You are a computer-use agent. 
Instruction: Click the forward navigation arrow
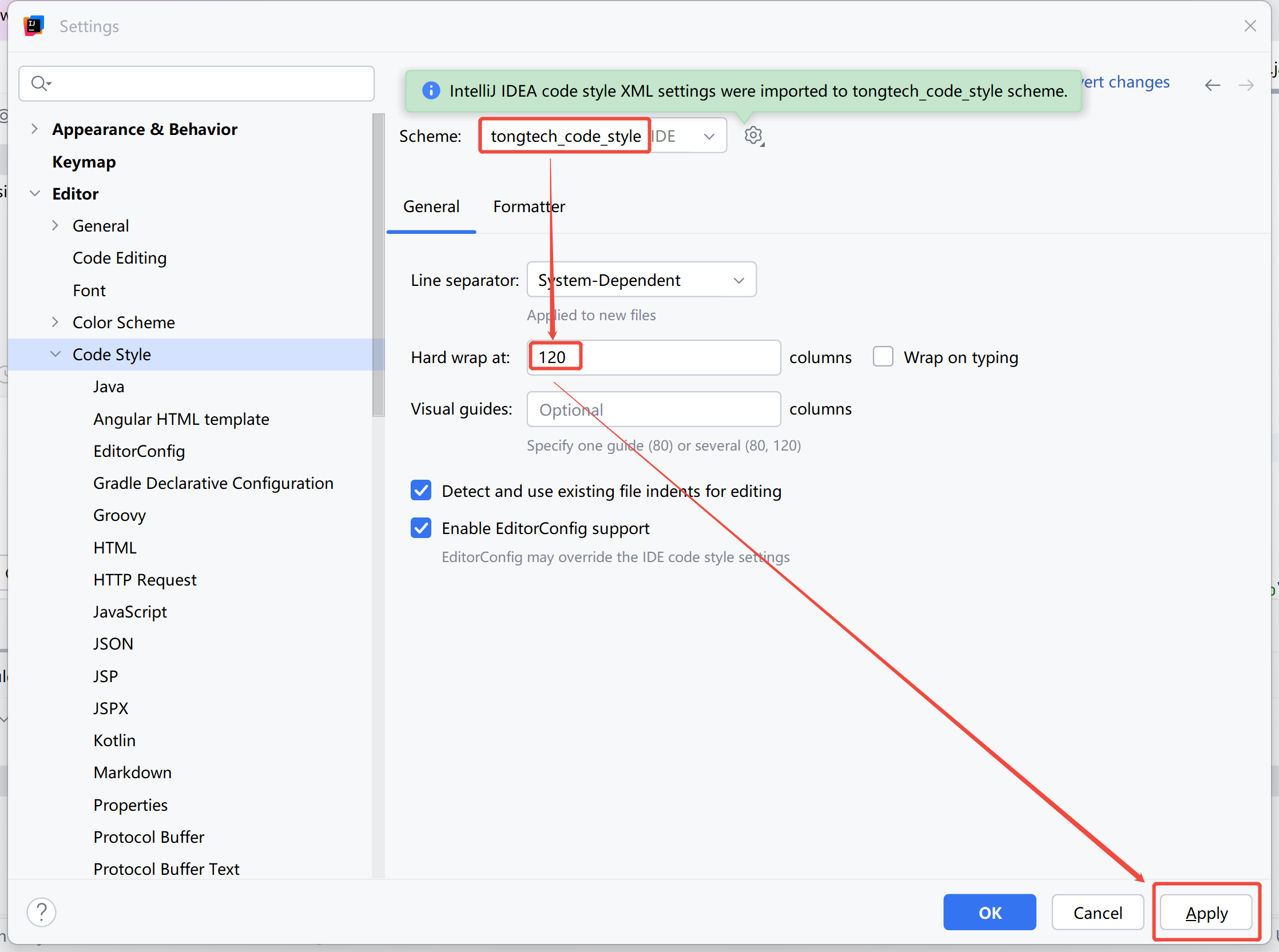(x=1246, y=85)
